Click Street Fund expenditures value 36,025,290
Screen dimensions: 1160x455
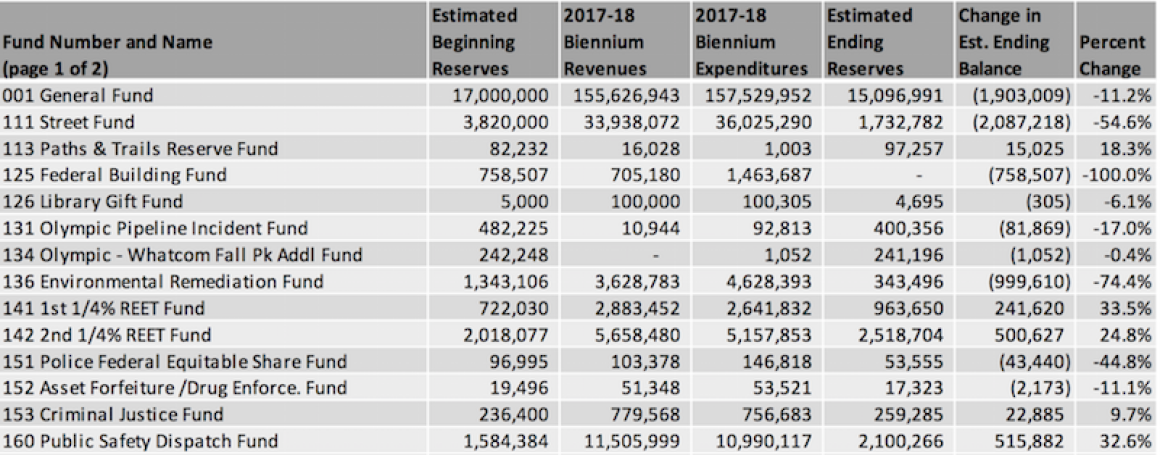pos(759,122)
